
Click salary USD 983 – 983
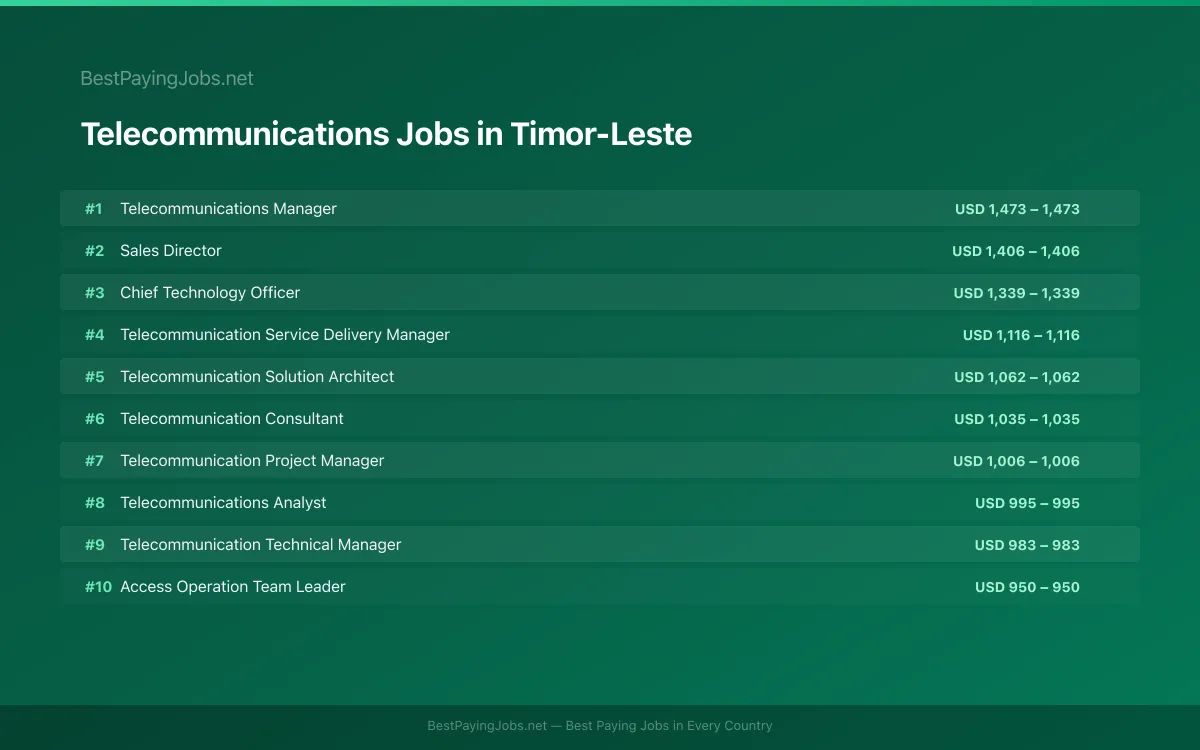tap(1027, 545)
